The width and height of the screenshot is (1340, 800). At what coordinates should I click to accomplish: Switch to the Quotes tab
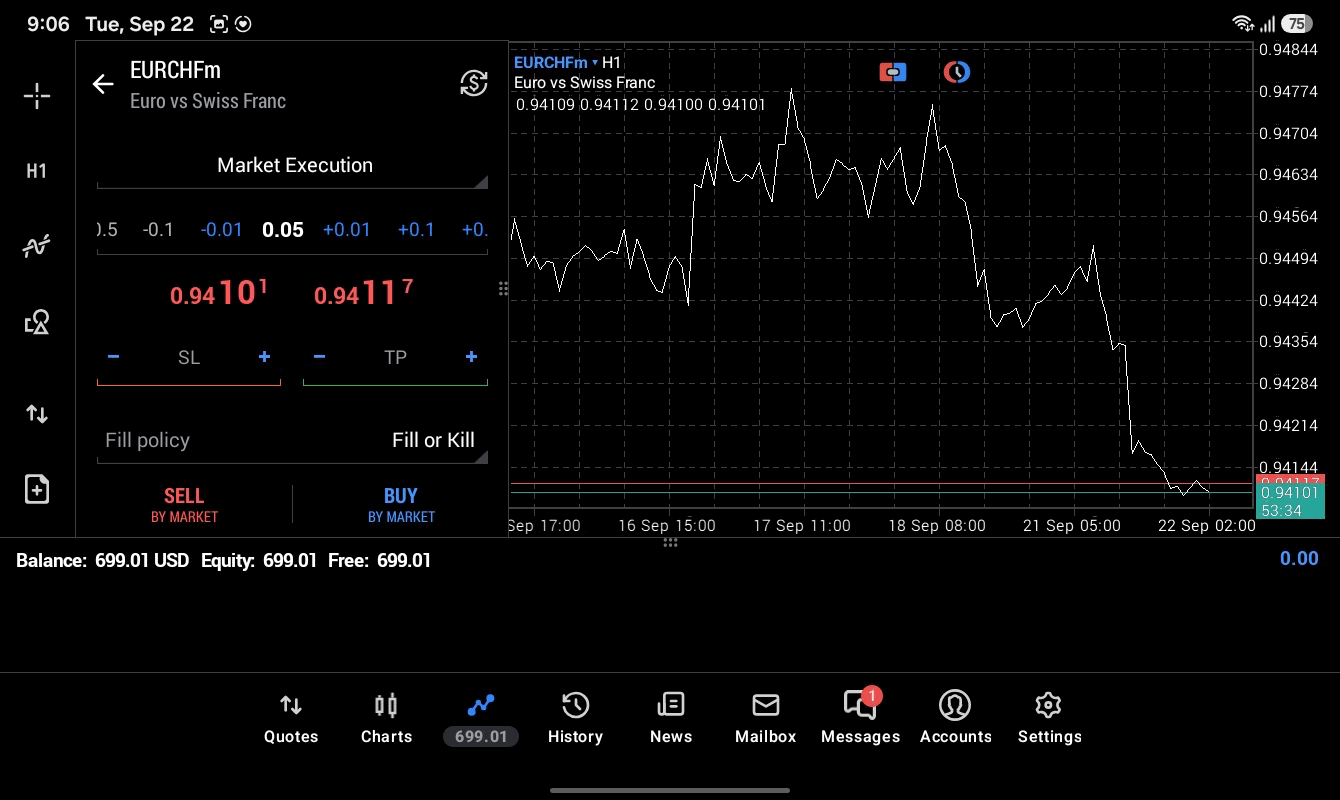click(x=291, y=720)
